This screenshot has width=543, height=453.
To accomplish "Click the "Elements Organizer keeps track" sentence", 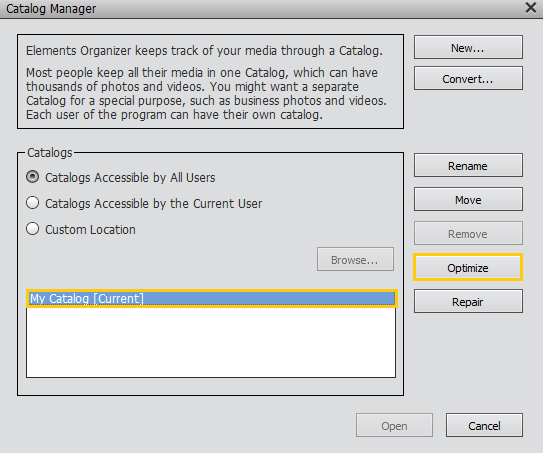I will 204,51.
